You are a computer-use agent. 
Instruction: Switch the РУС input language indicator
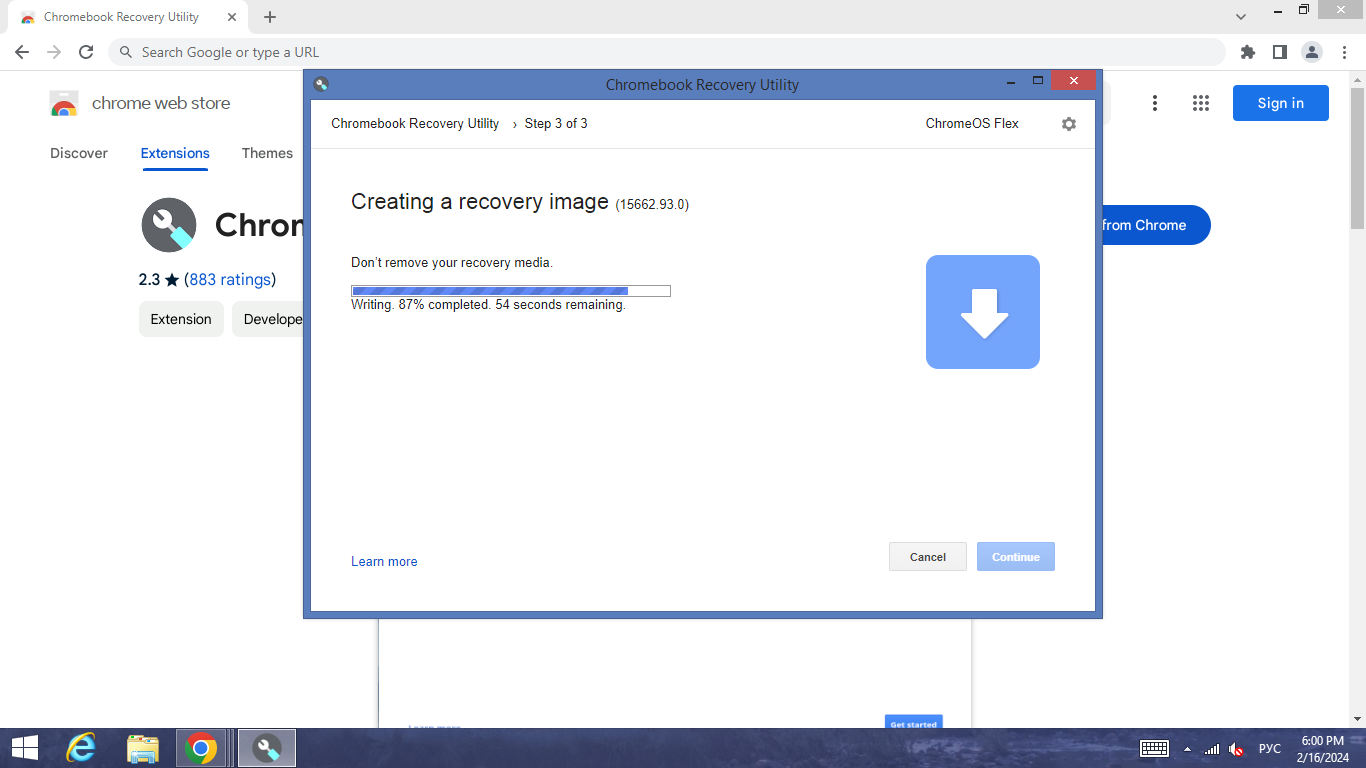pyautogui.click(x=1270, y=749)
